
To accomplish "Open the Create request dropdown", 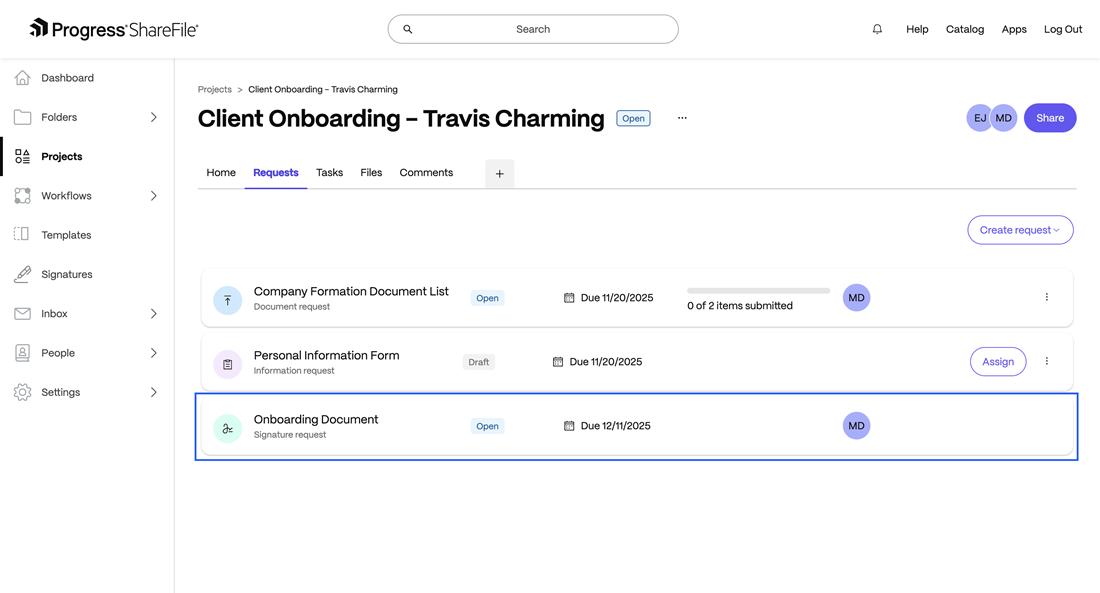I will (x=1020, y=230).
